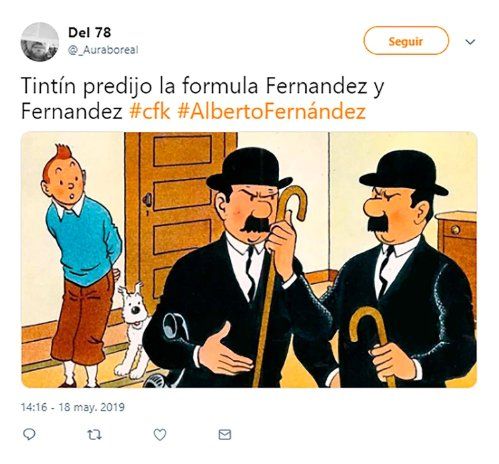The height and width of the screenshot is (464, 499).
Task: Open the 14:16 - 18 may. 2019 timestamp
Action: coord(73,407)
